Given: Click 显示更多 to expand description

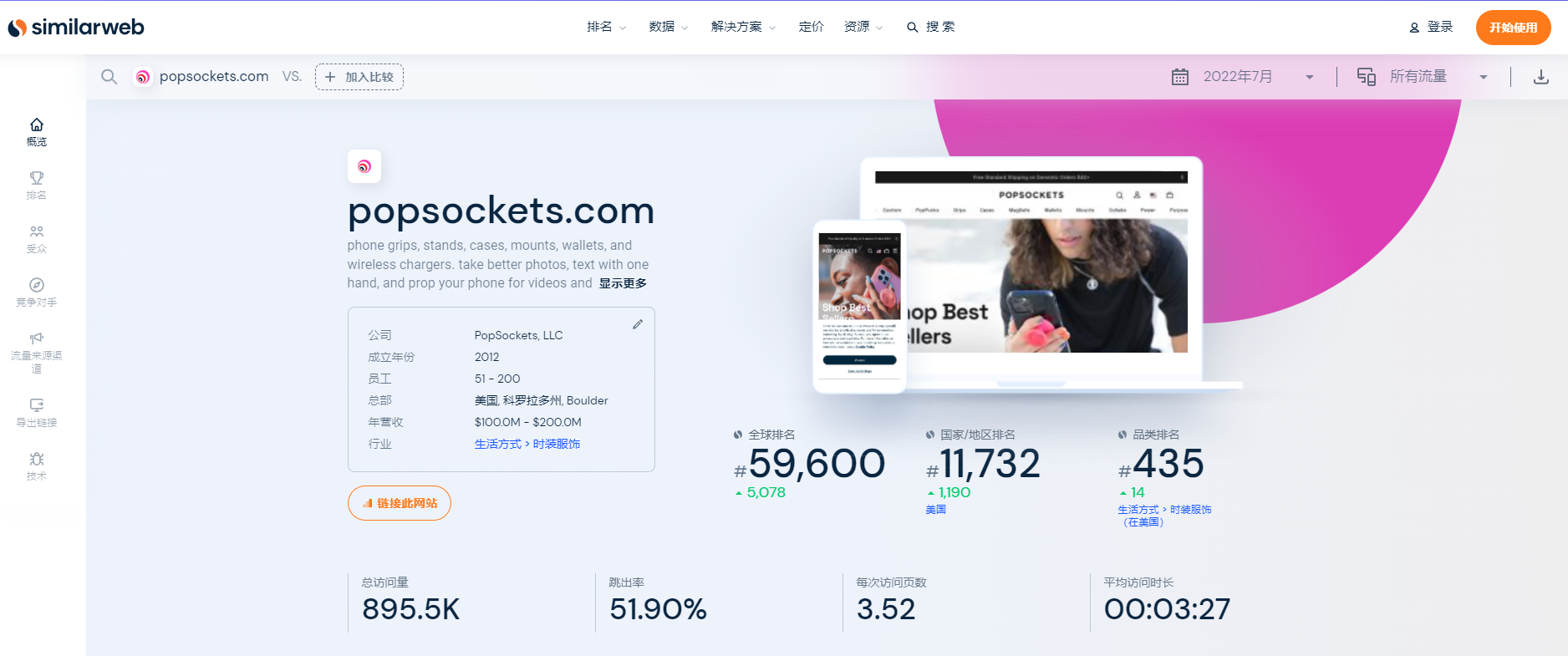Looking at the screenshot, I should pos(623,283).
